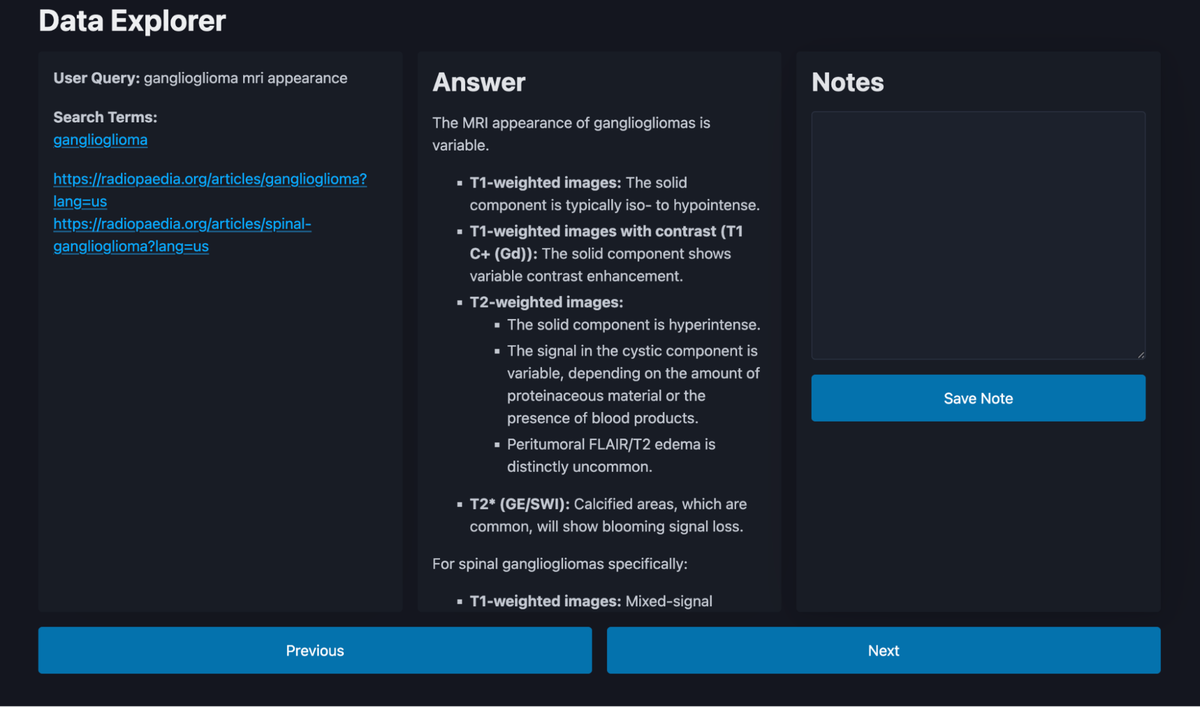Select the T2* (GE/SWI) bullet text
Viewport: 1200px width, 707px height.
pyautogui.click(x=607, y=515)
